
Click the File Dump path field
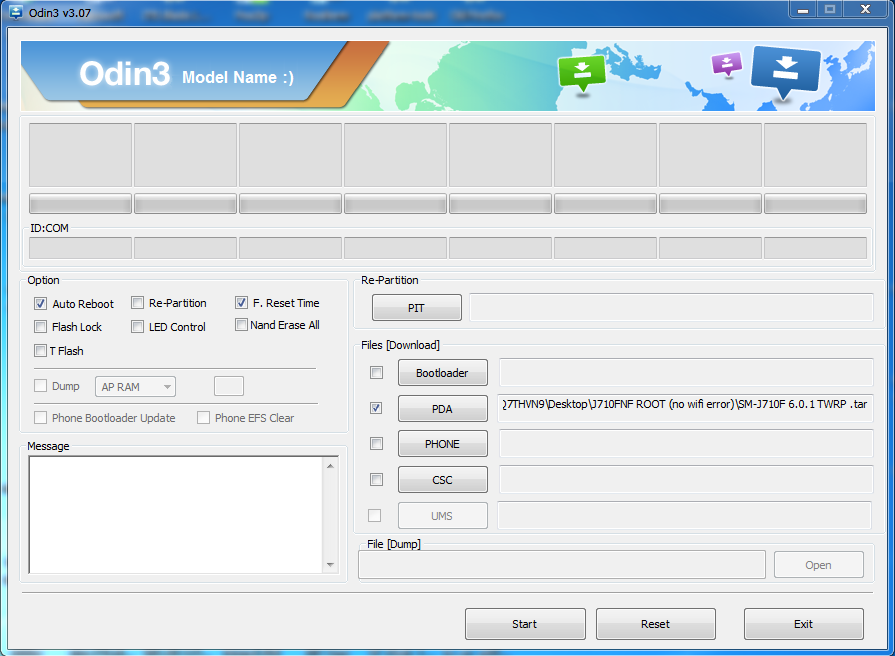(562, 565)
